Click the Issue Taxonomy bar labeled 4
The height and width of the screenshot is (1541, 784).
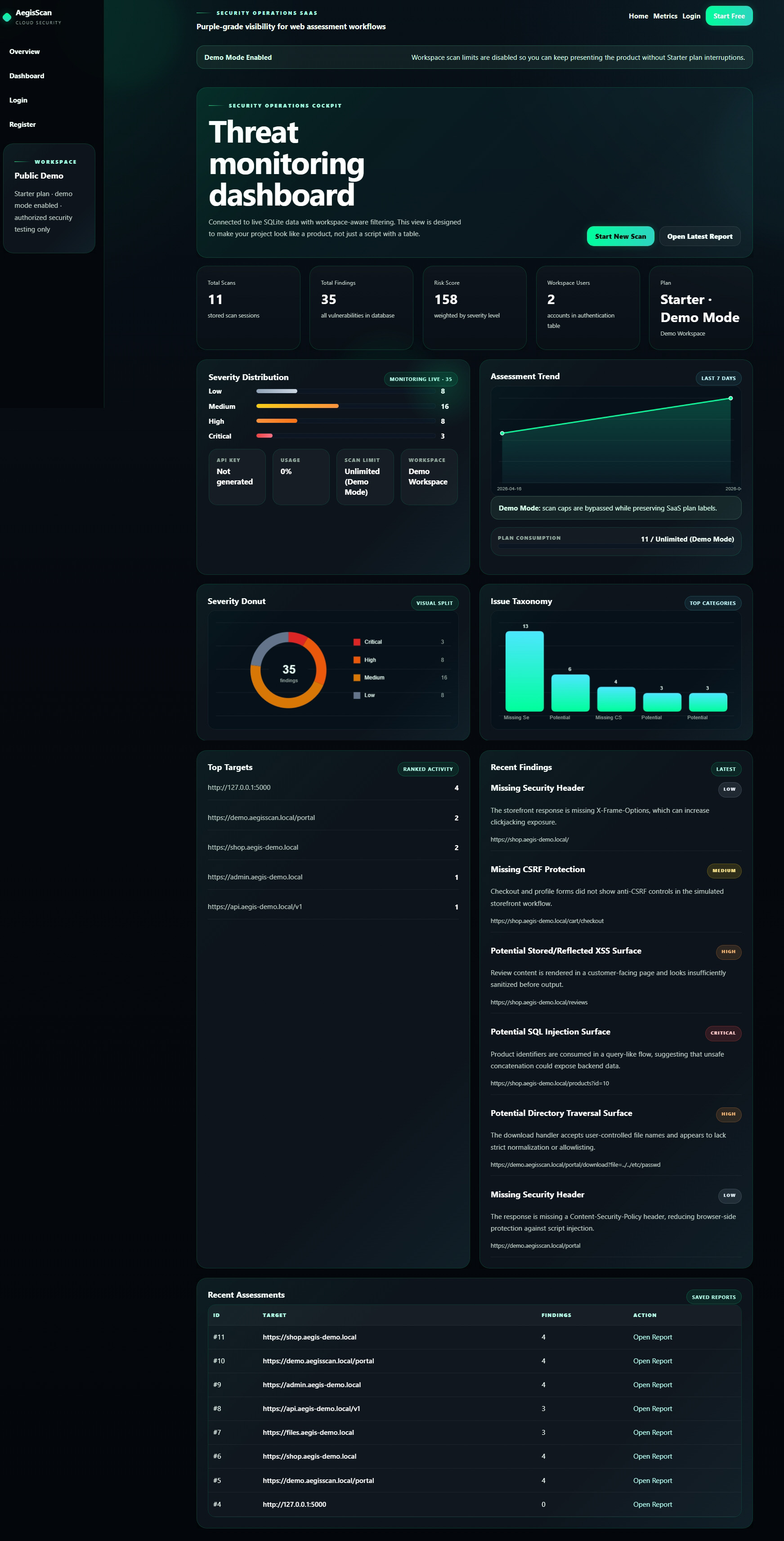(x=616, y=699)
